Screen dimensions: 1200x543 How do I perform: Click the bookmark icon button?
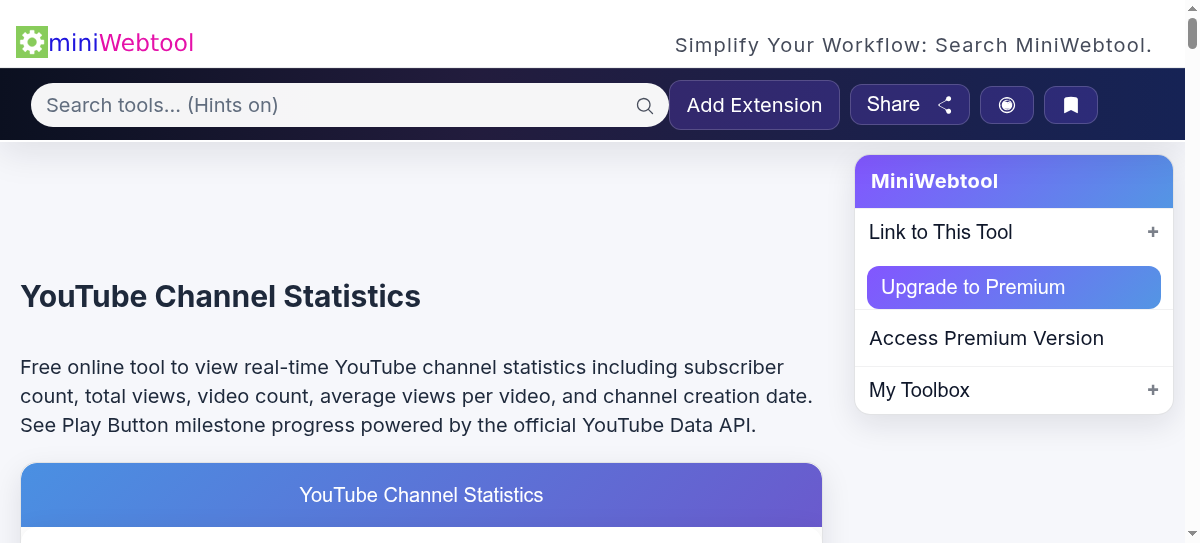click(1070, 105)
